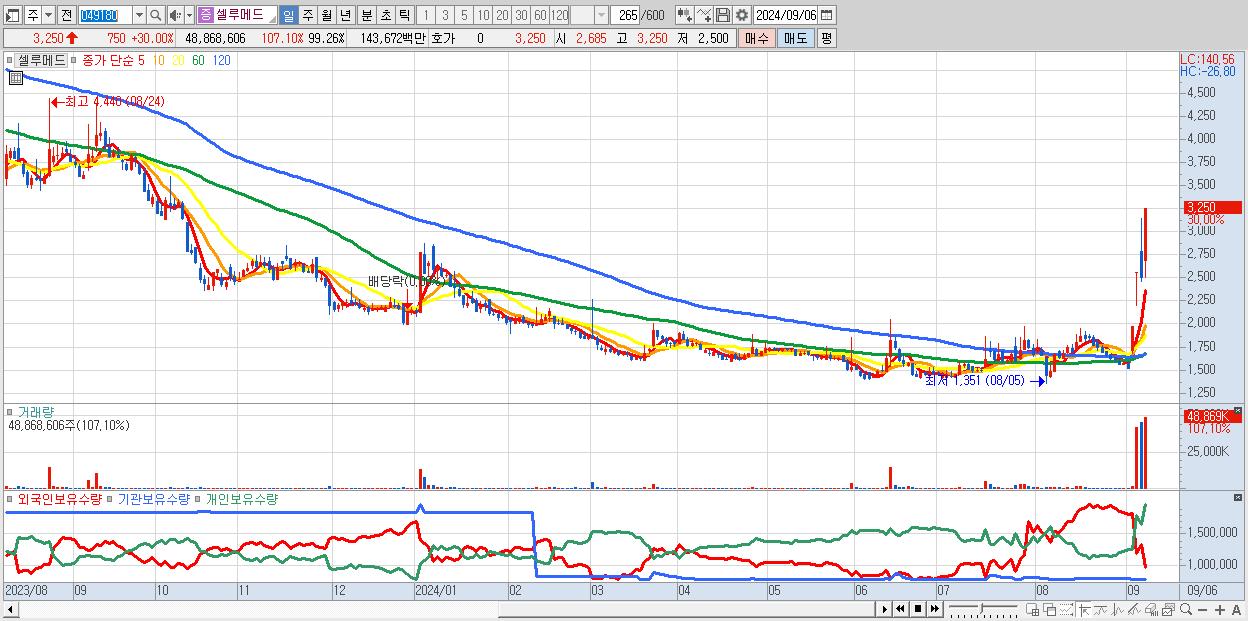Click the stock code input field 049180
This screenshot has height=621, width=1248.
point(106,16)
